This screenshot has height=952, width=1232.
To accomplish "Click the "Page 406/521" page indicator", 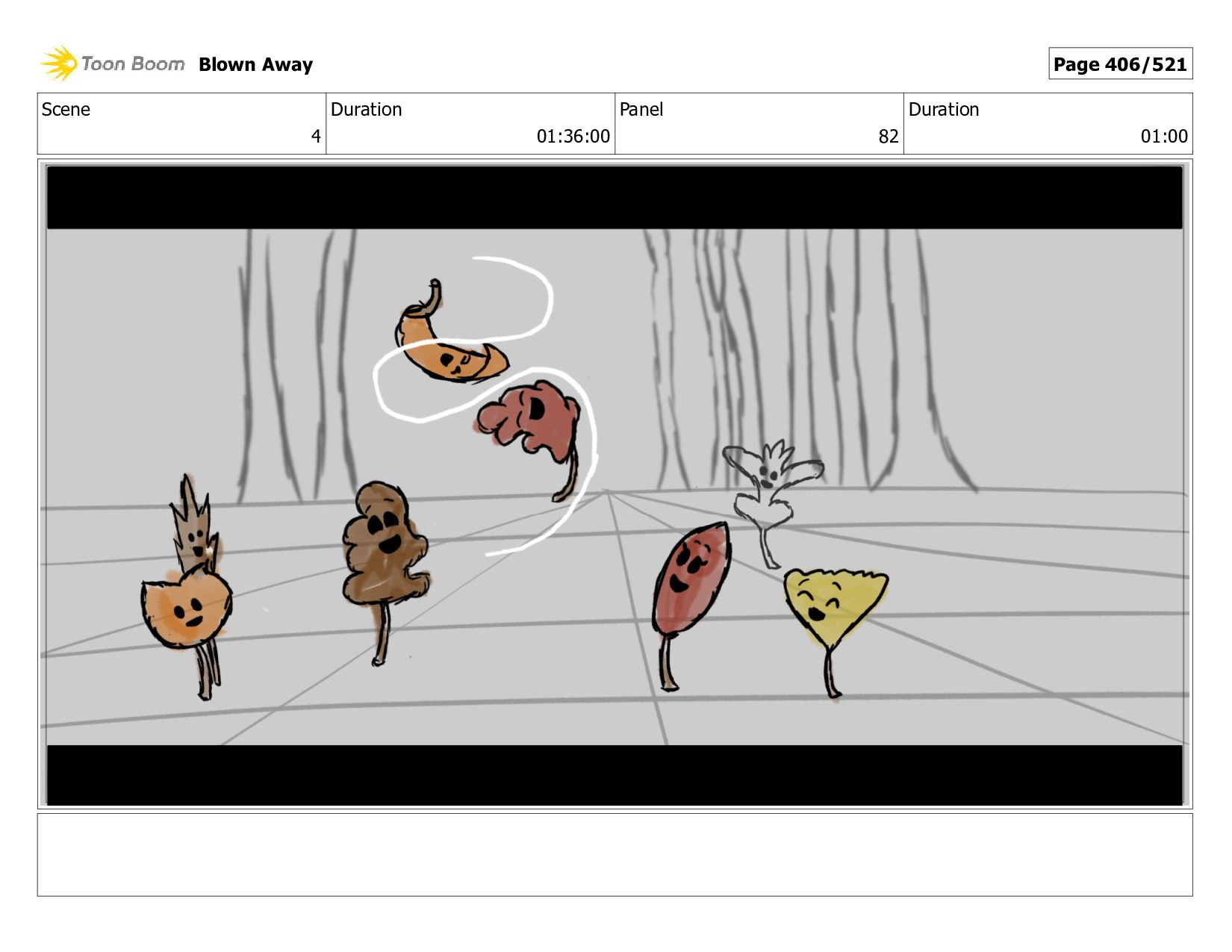I will point(1120,64).
